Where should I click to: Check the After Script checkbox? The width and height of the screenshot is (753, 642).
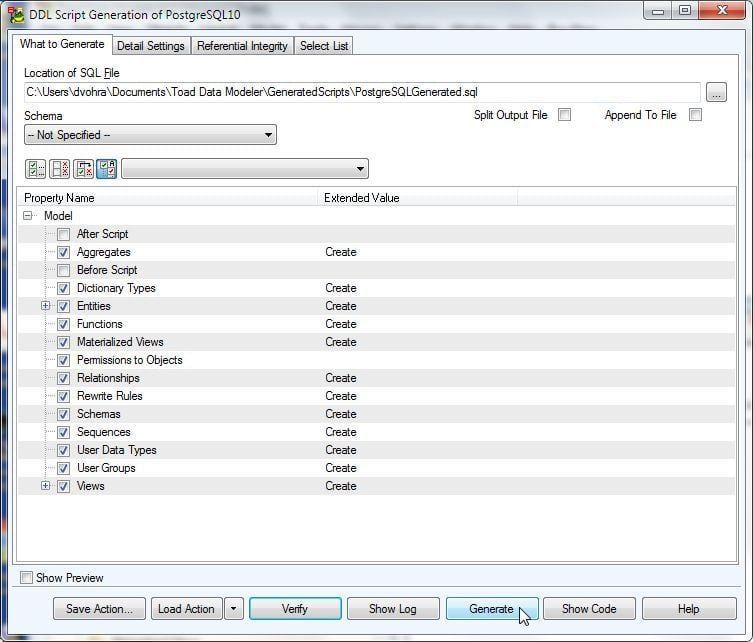coord(63,234)
